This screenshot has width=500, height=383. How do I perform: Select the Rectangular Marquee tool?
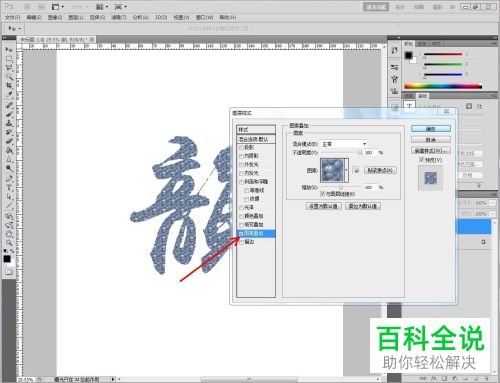tap(9, 59)
